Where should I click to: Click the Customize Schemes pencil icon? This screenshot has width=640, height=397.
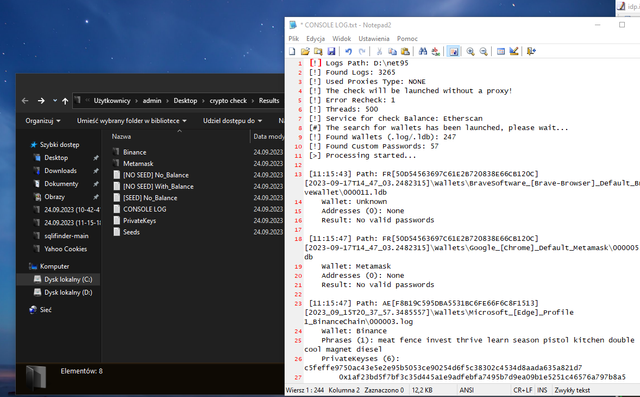(514, 51)
